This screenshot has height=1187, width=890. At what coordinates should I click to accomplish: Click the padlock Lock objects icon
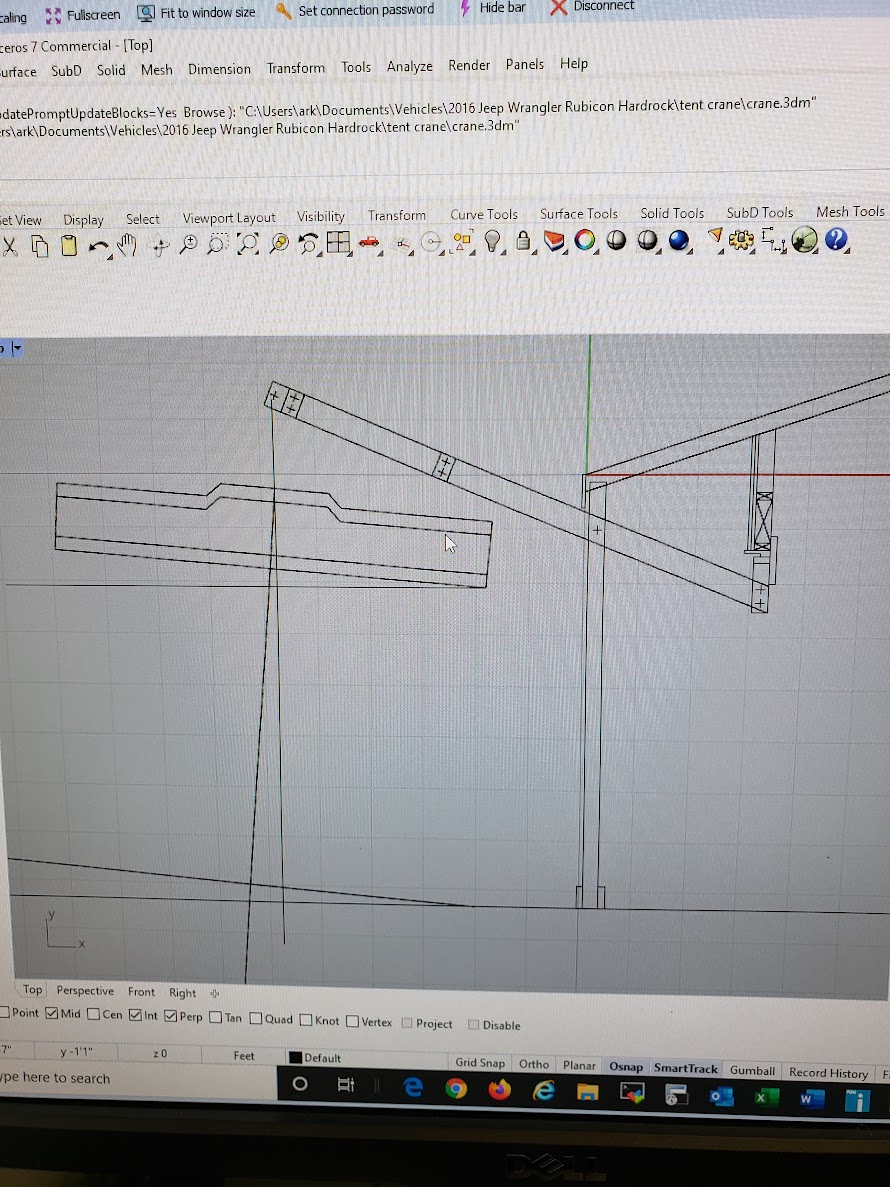tap(523, 241)
